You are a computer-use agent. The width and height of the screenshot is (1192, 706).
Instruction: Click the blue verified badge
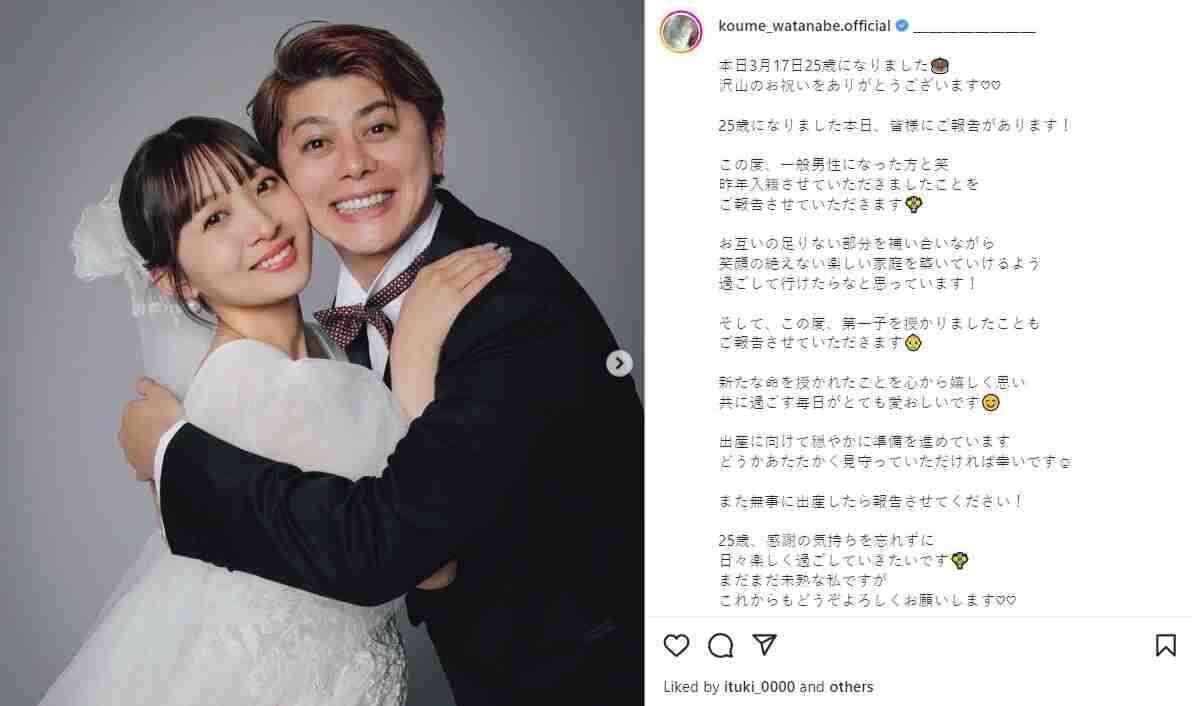(902, 26)
